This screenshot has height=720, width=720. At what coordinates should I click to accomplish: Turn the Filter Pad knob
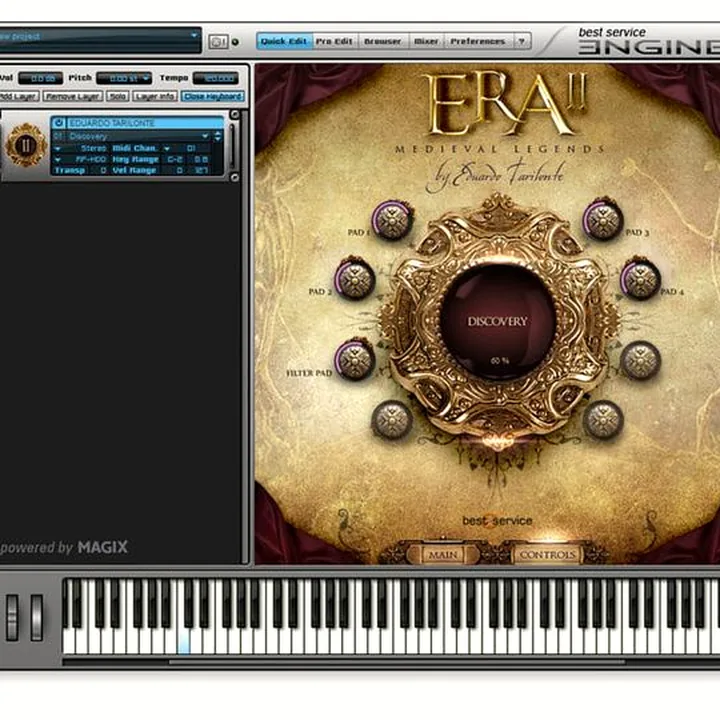point(354,360)
